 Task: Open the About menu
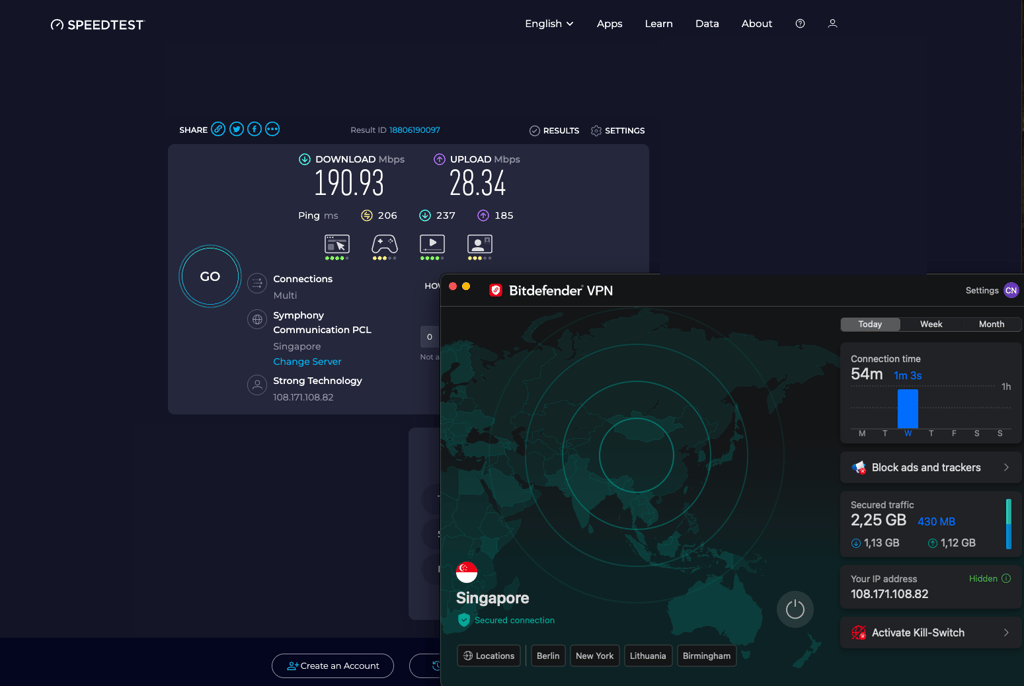(756, 24)
